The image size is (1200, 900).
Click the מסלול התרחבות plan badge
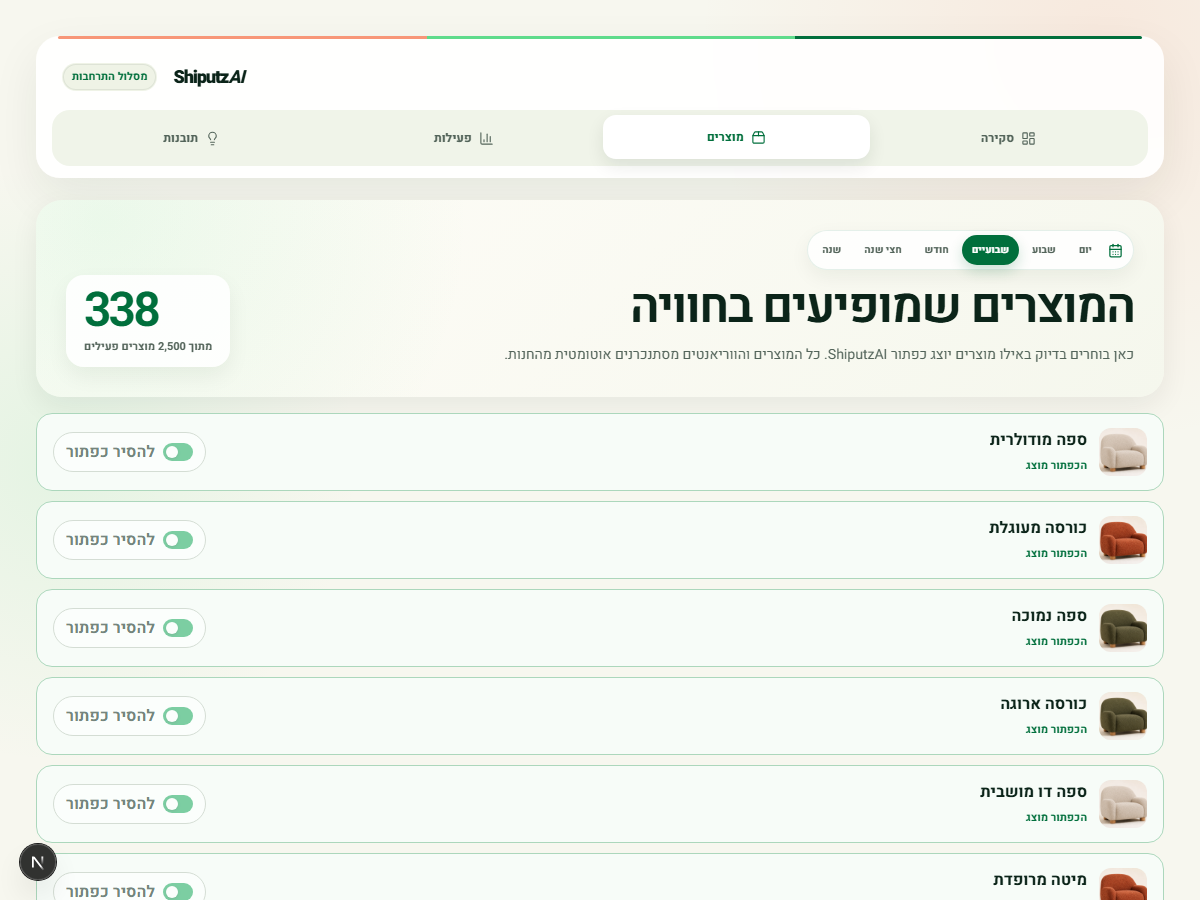point(109,77)
